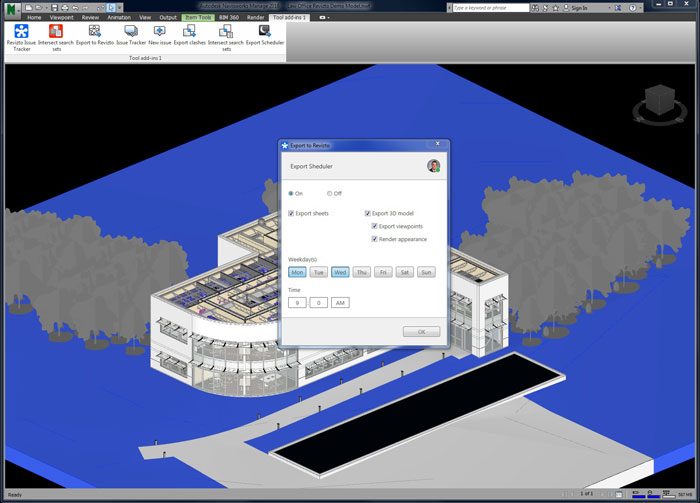700x503 pixels.
Task: Toggle the Thu weekday button
Action: [x=362, y=272]
